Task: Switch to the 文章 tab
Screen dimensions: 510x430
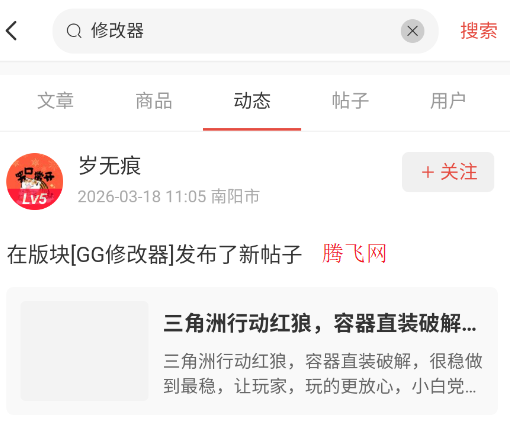Action: click(x=55, y=101)
